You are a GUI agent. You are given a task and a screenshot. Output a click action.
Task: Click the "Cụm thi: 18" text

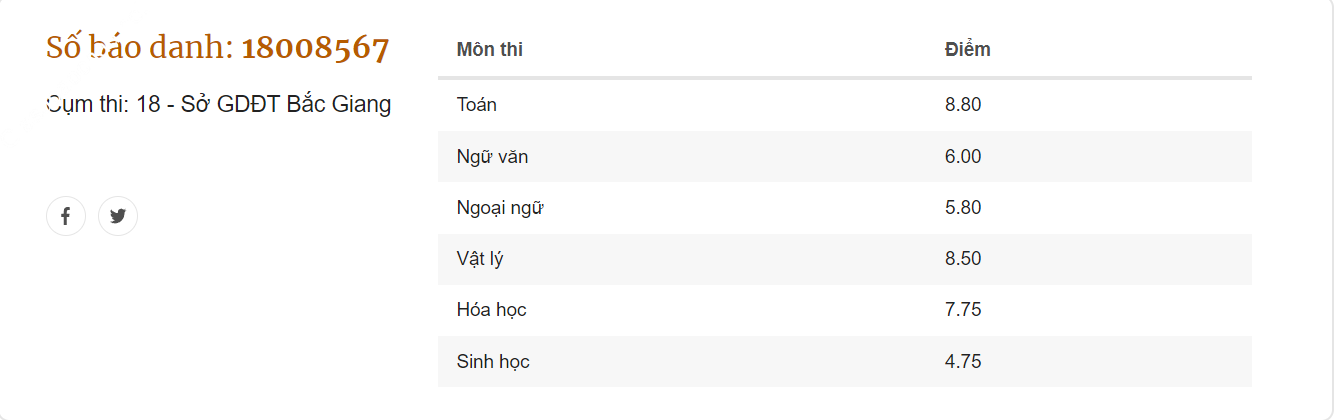(104, 104)
